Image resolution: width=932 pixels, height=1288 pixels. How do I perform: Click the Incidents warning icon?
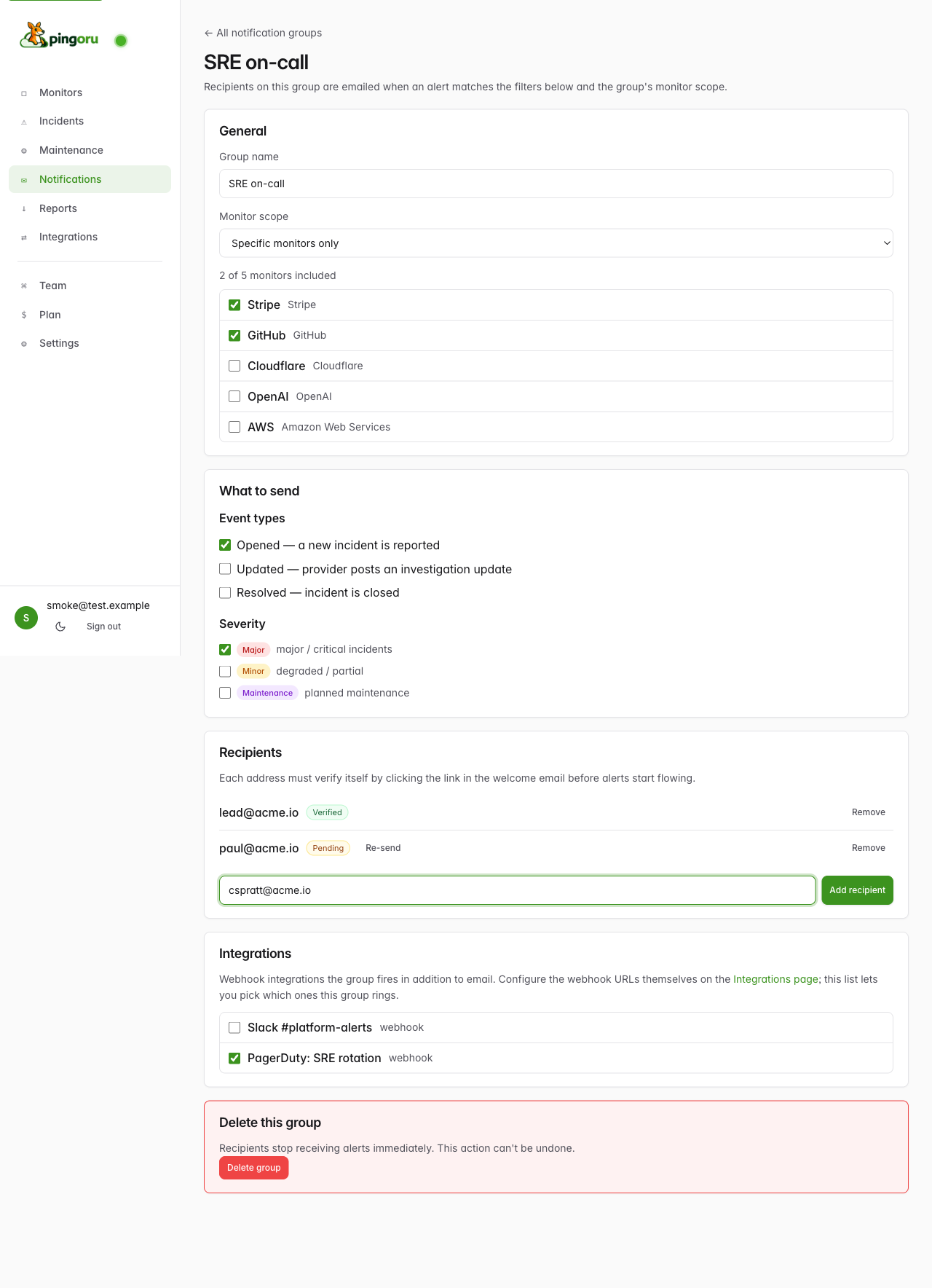click(24, 122)
